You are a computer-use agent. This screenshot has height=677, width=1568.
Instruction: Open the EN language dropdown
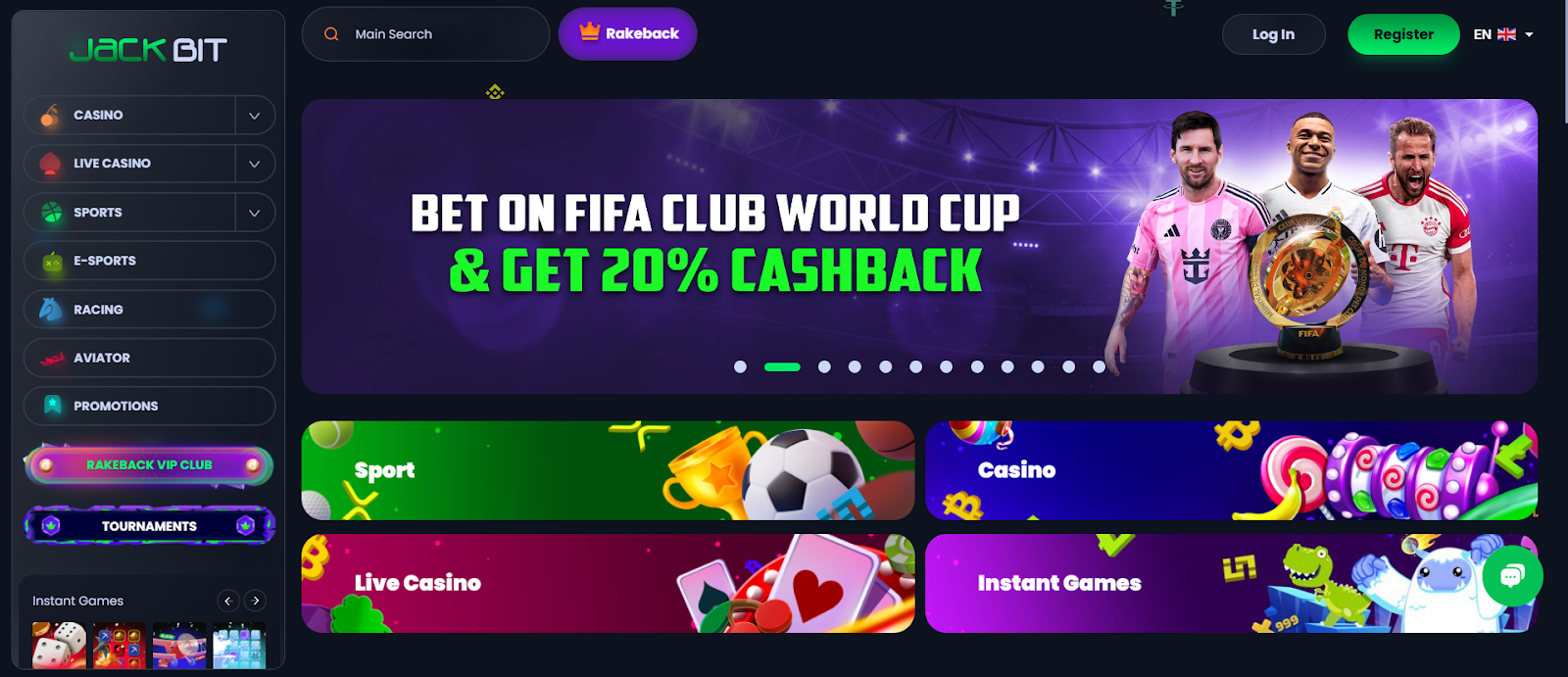(x=1503, y=34)
